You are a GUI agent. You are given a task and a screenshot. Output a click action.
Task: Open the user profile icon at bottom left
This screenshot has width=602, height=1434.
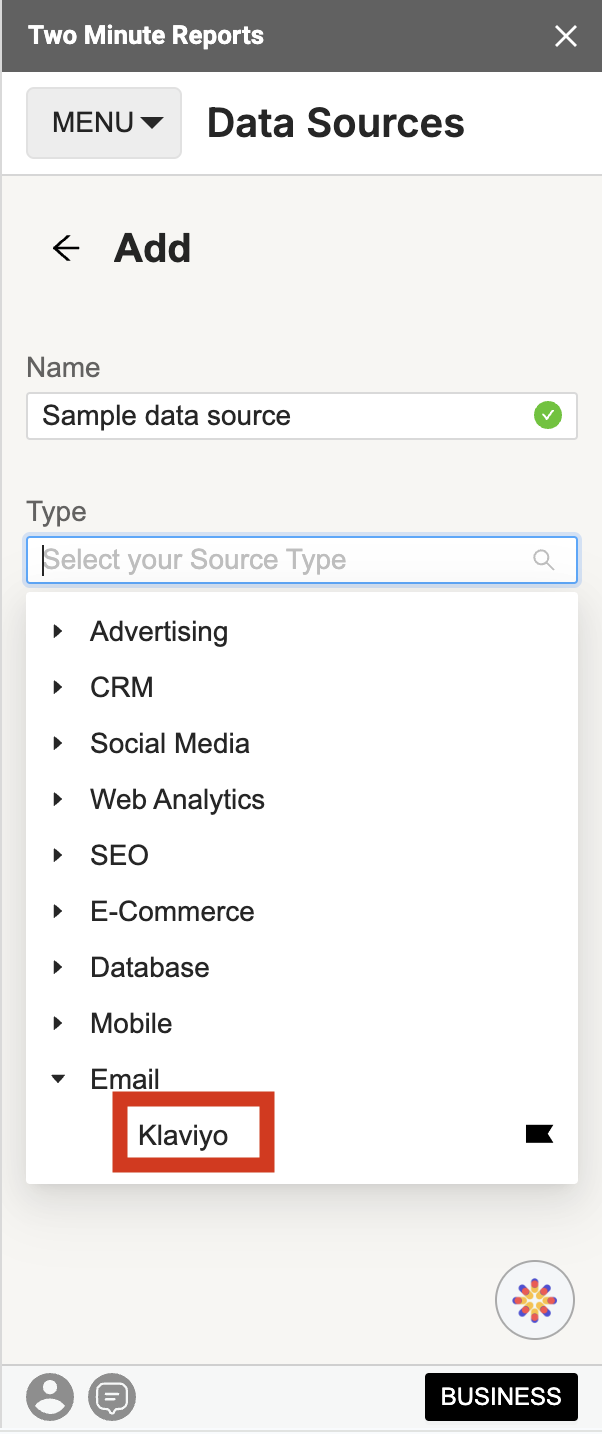pos(50,1397)
